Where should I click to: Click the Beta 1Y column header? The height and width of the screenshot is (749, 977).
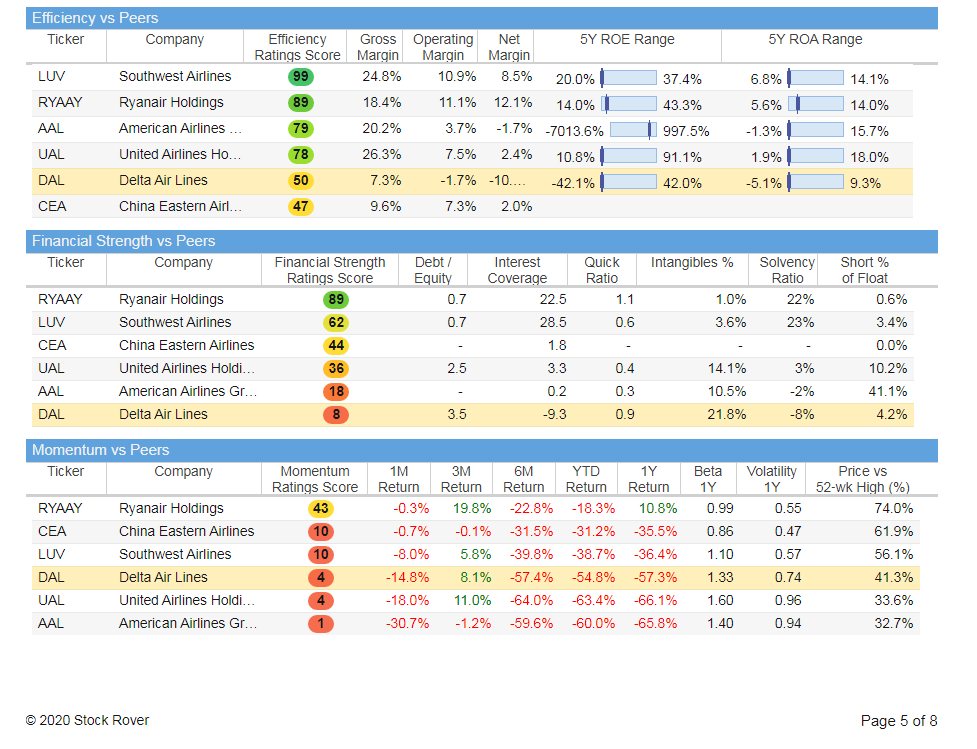[x=708, y=479]
